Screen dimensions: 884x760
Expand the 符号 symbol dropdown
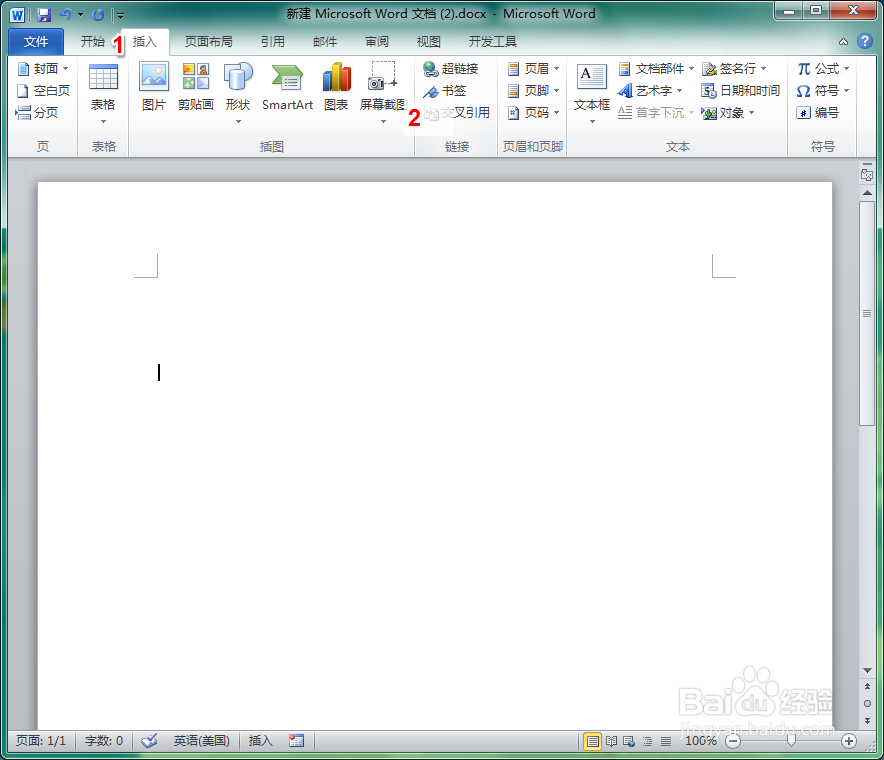(846, 91)
